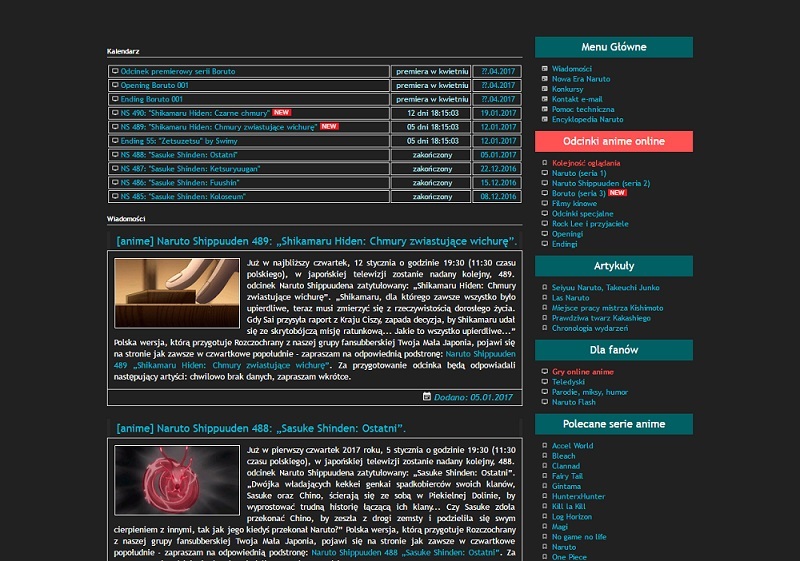Open Parodie, miksy, humor link

click(x=590, y=392)
